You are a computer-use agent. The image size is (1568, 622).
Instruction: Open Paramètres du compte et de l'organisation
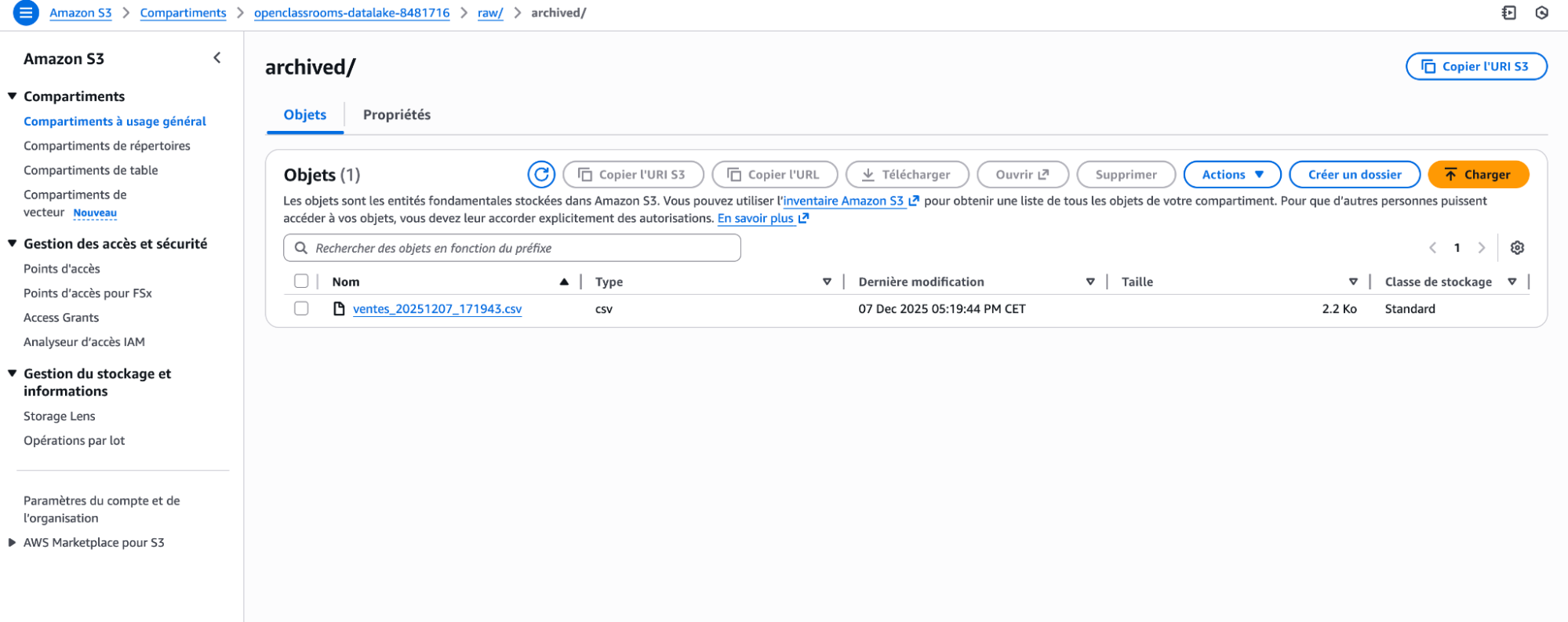click(x=102, y=509)
